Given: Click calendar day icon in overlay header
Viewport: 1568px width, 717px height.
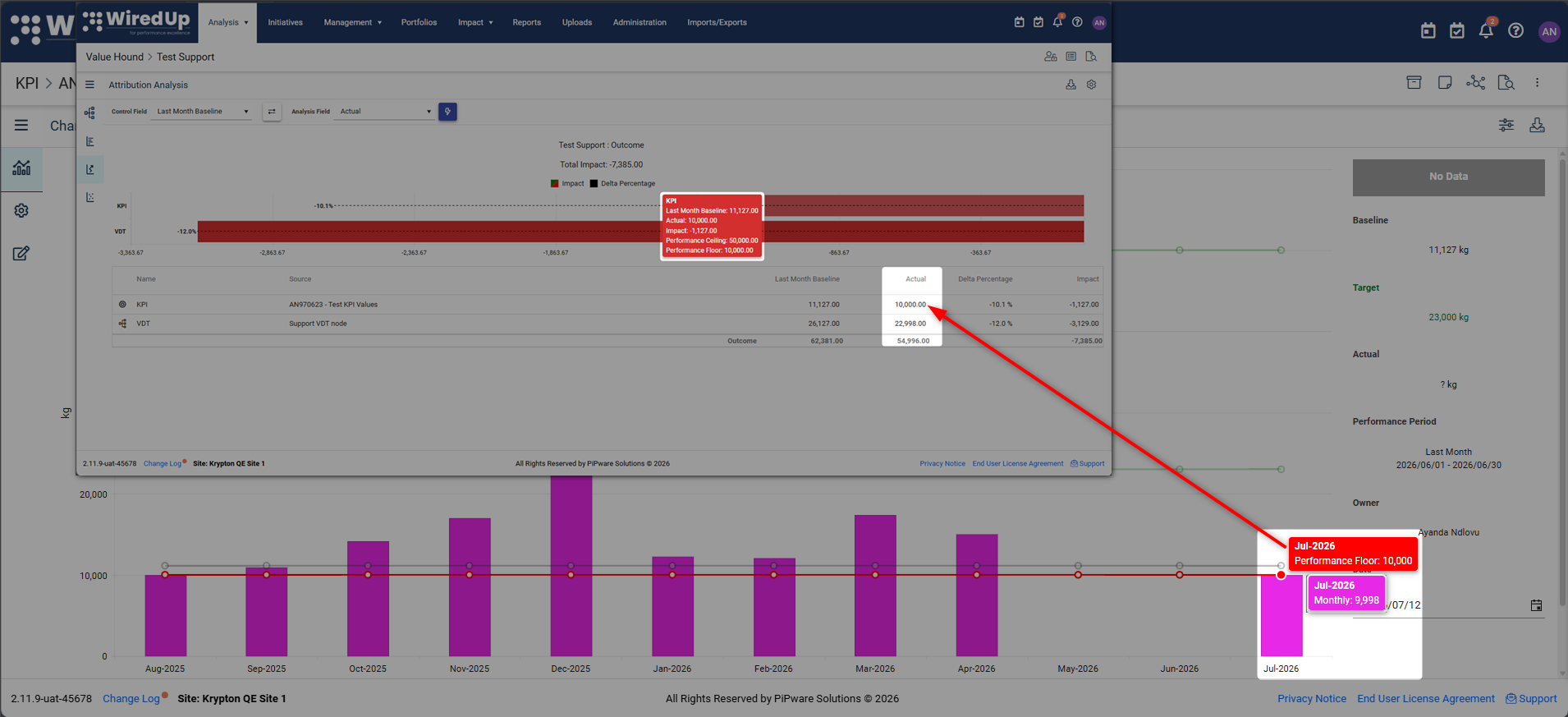Looking at the screenshot, I should tap(1019, 22).
